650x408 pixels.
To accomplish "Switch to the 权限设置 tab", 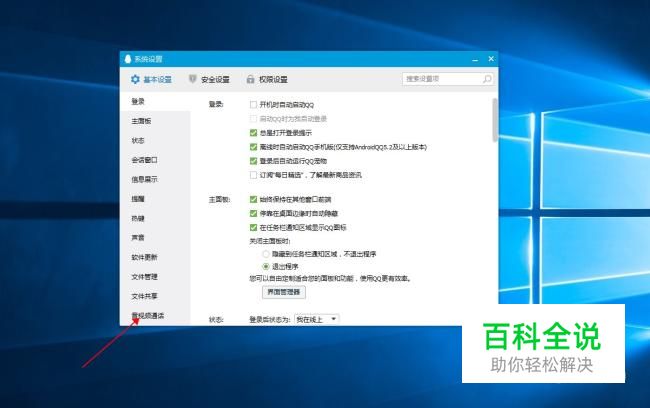I will click(267, 79).
